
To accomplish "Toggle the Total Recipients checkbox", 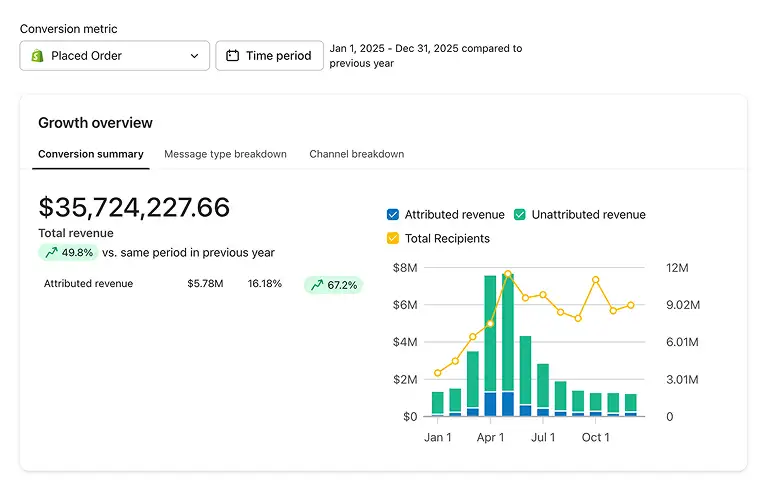I will 393,238.
